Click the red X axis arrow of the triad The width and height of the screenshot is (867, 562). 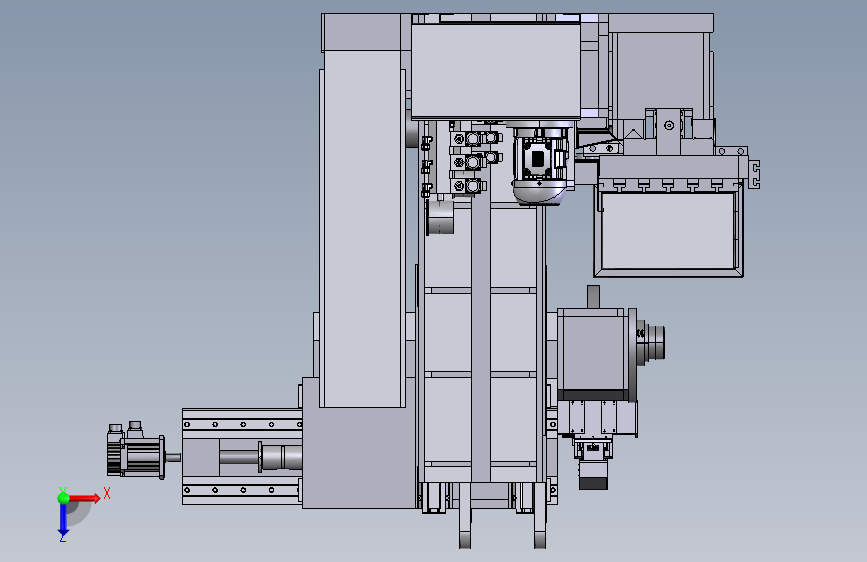[85, 498]
